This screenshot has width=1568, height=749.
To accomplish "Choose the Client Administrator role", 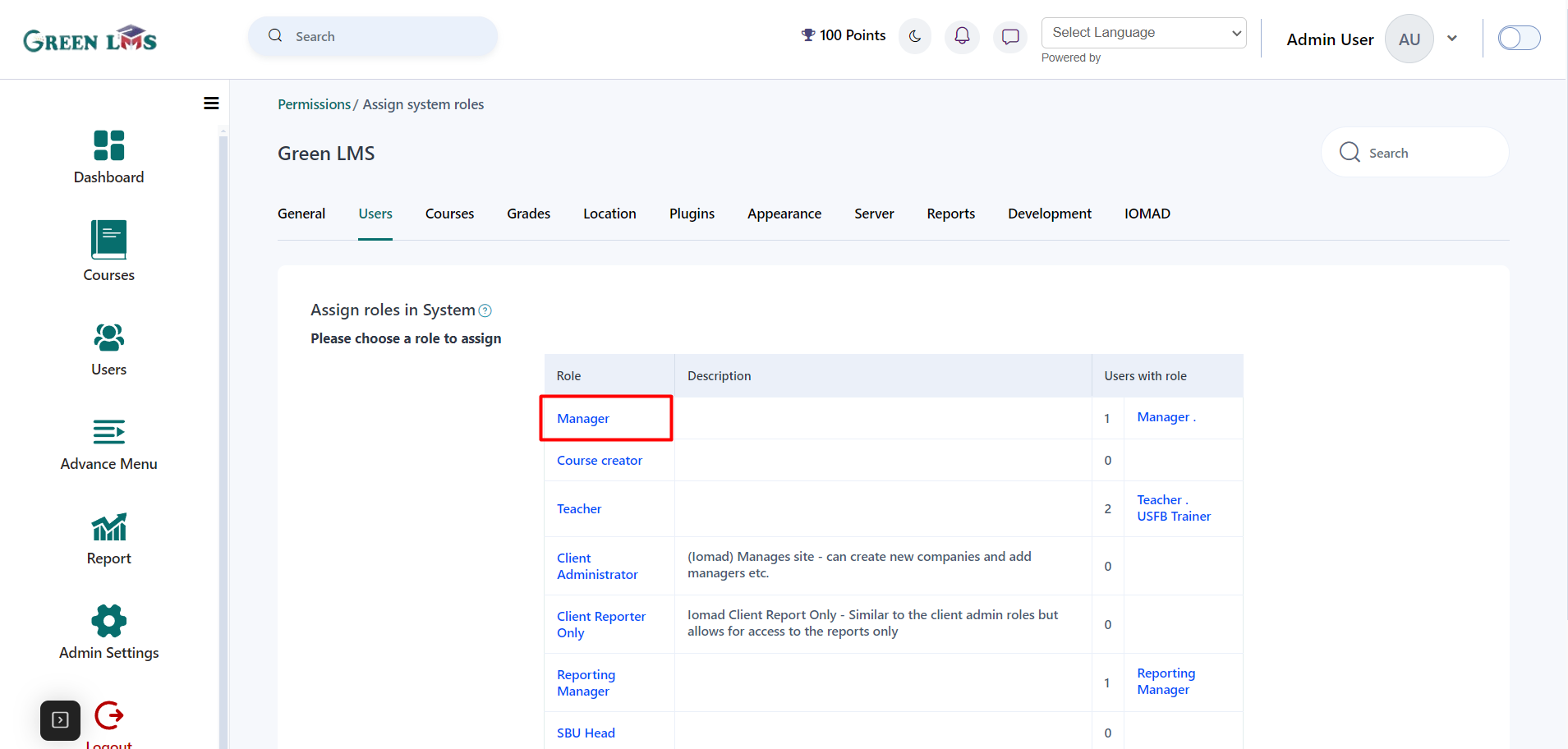I will pos(597,567).
